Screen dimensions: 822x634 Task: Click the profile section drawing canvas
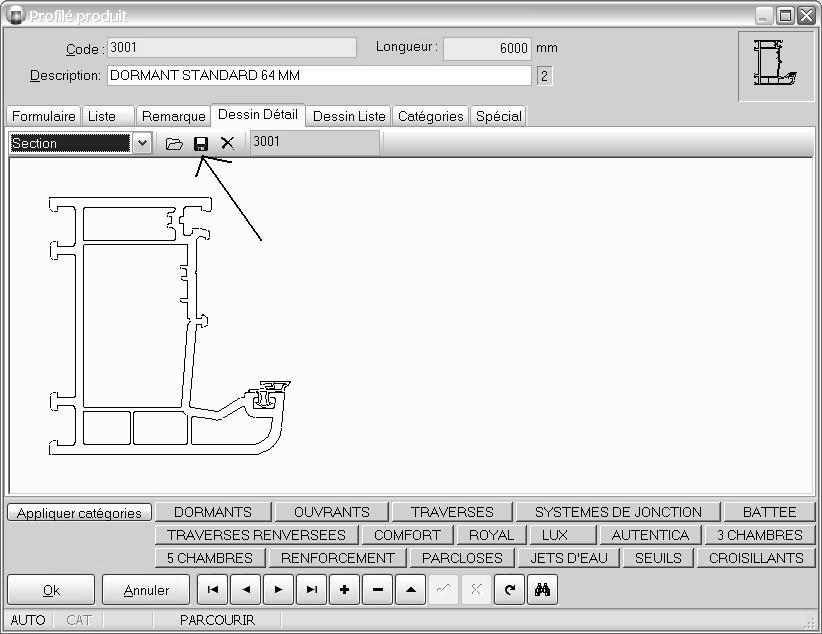pyautogui.click(x=411, y=325)
